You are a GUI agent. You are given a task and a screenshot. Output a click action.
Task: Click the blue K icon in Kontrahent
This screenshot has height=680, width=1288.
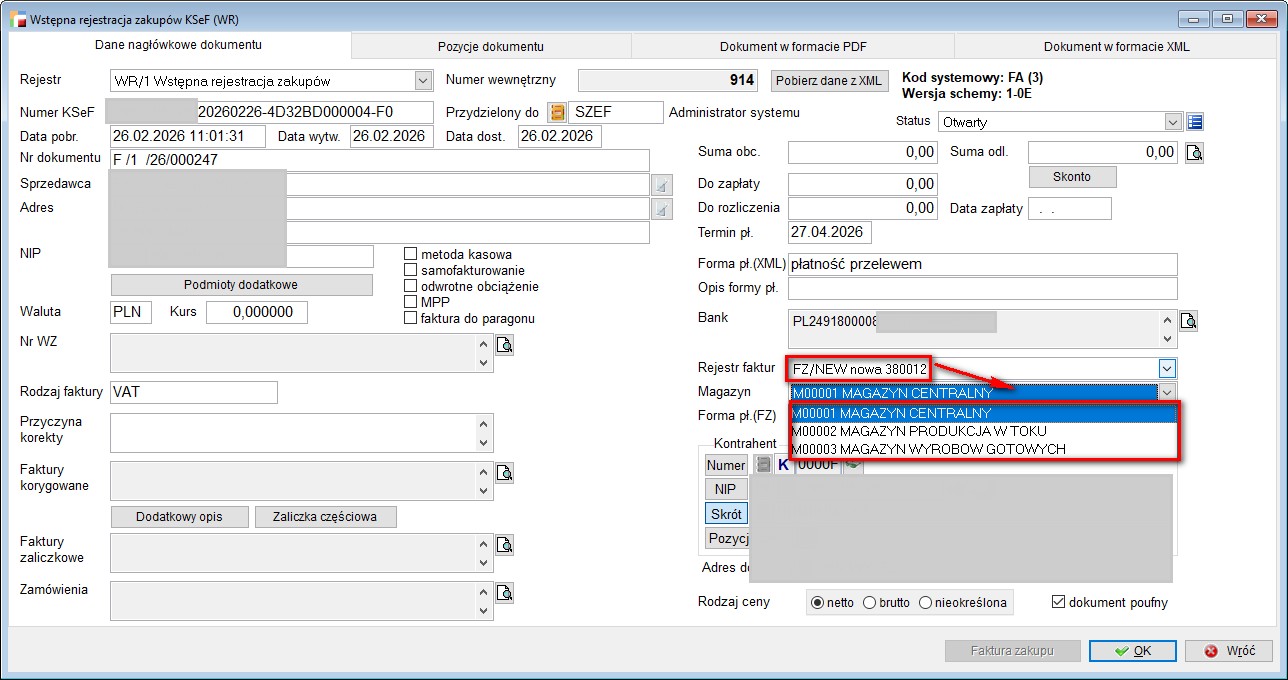pos(783,465)
